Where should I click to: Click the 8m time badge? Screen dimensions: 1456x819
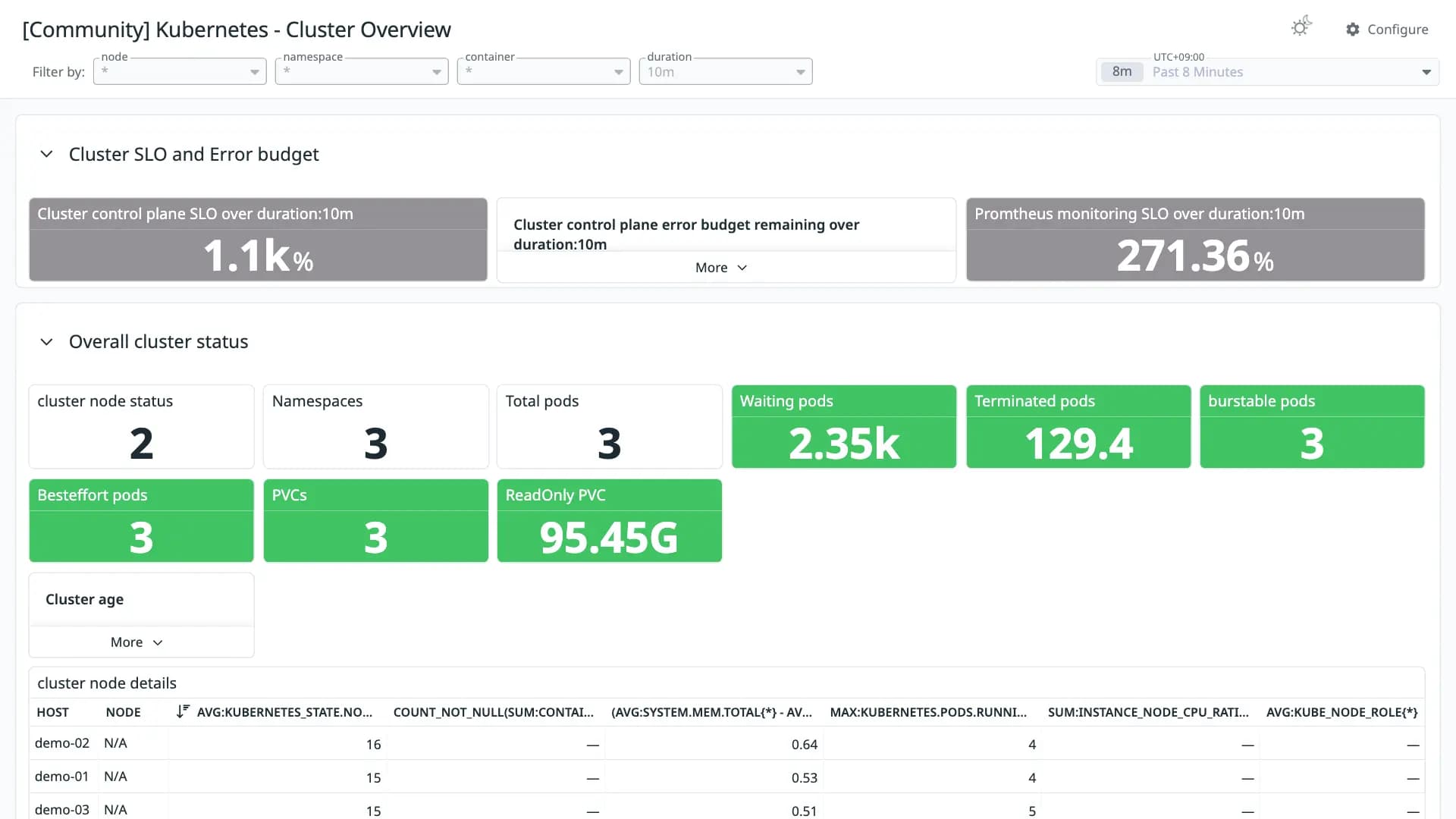click(1122, 71)
